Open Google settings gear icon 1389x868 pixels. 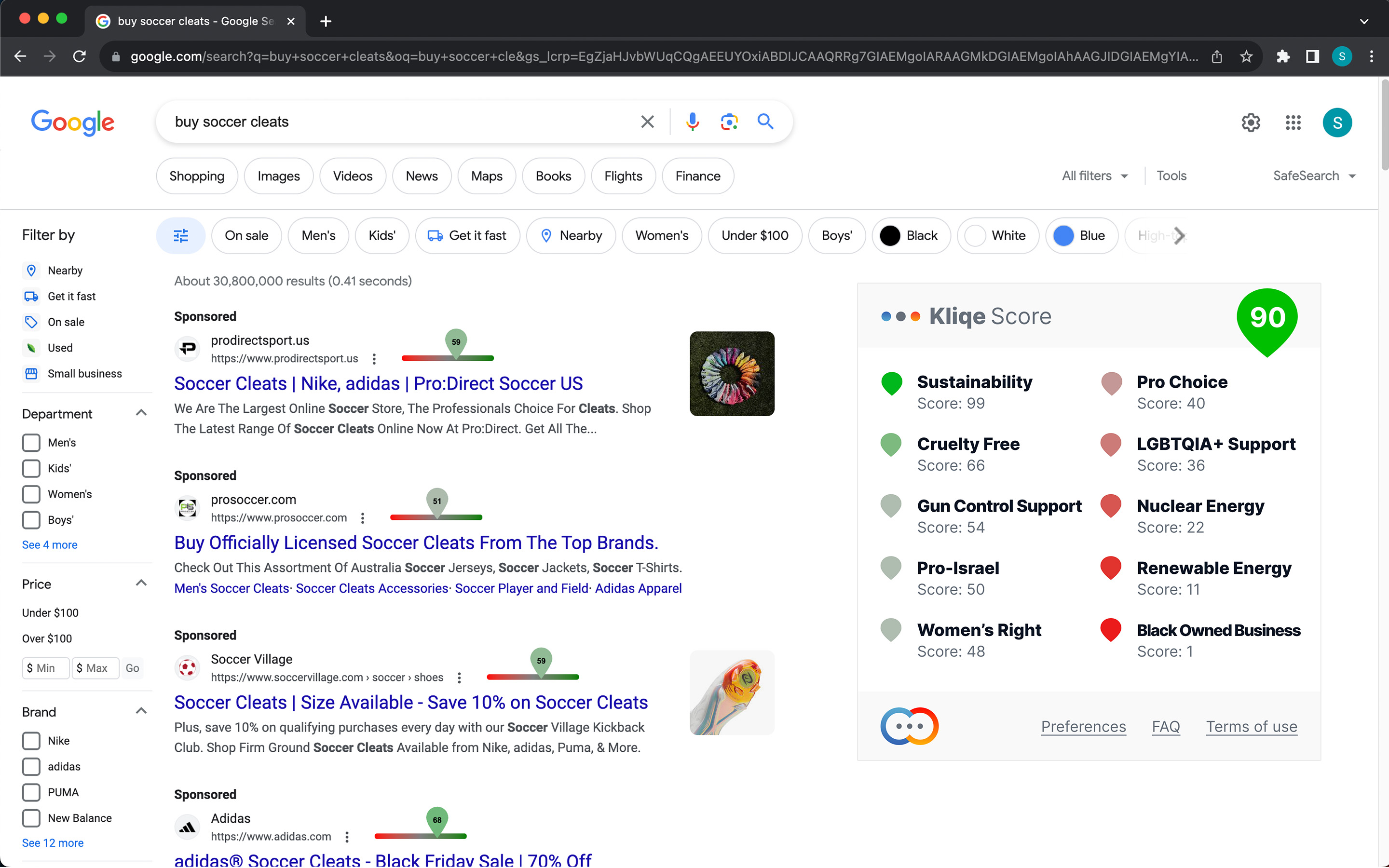[x=1250, y=122]
